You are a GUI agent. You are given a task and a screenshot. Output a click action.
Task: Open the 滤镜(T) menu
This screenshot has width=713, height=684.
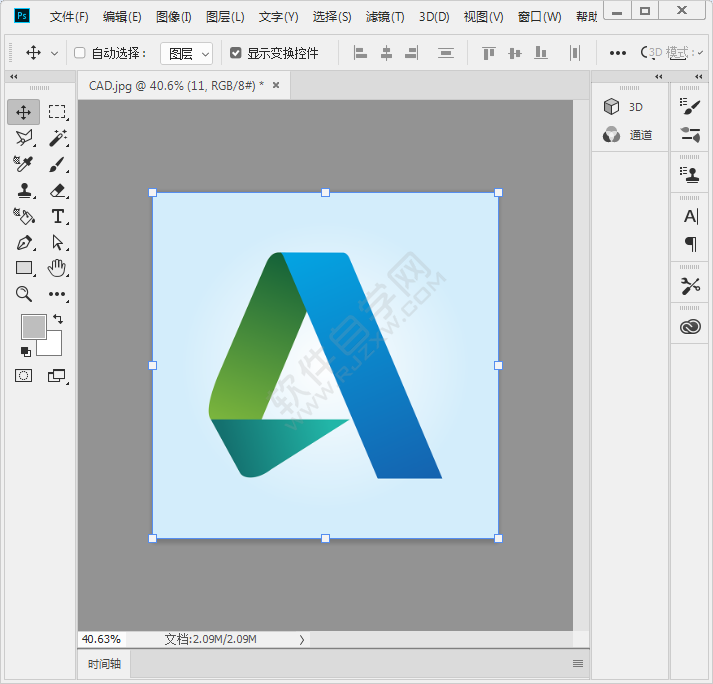pos(385,17)
